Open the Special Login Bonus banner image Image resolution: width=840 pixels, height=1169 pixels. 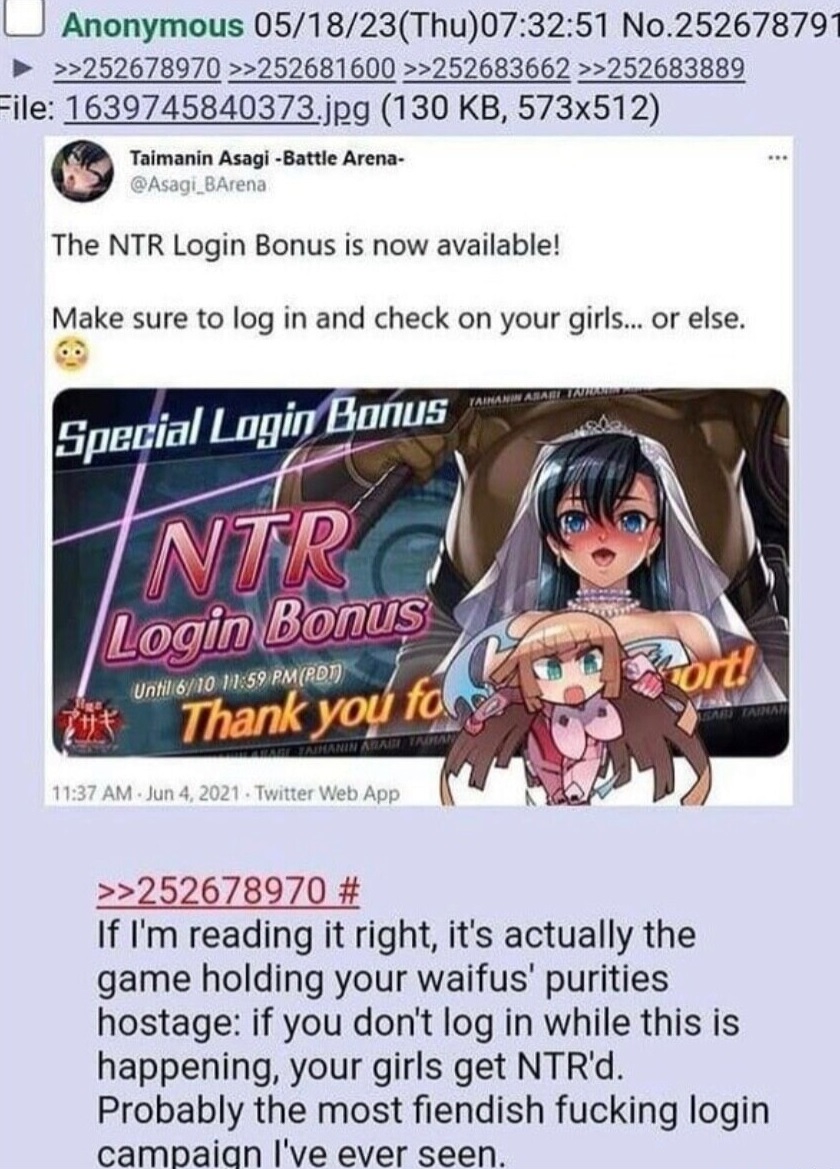tap(421, 572)
